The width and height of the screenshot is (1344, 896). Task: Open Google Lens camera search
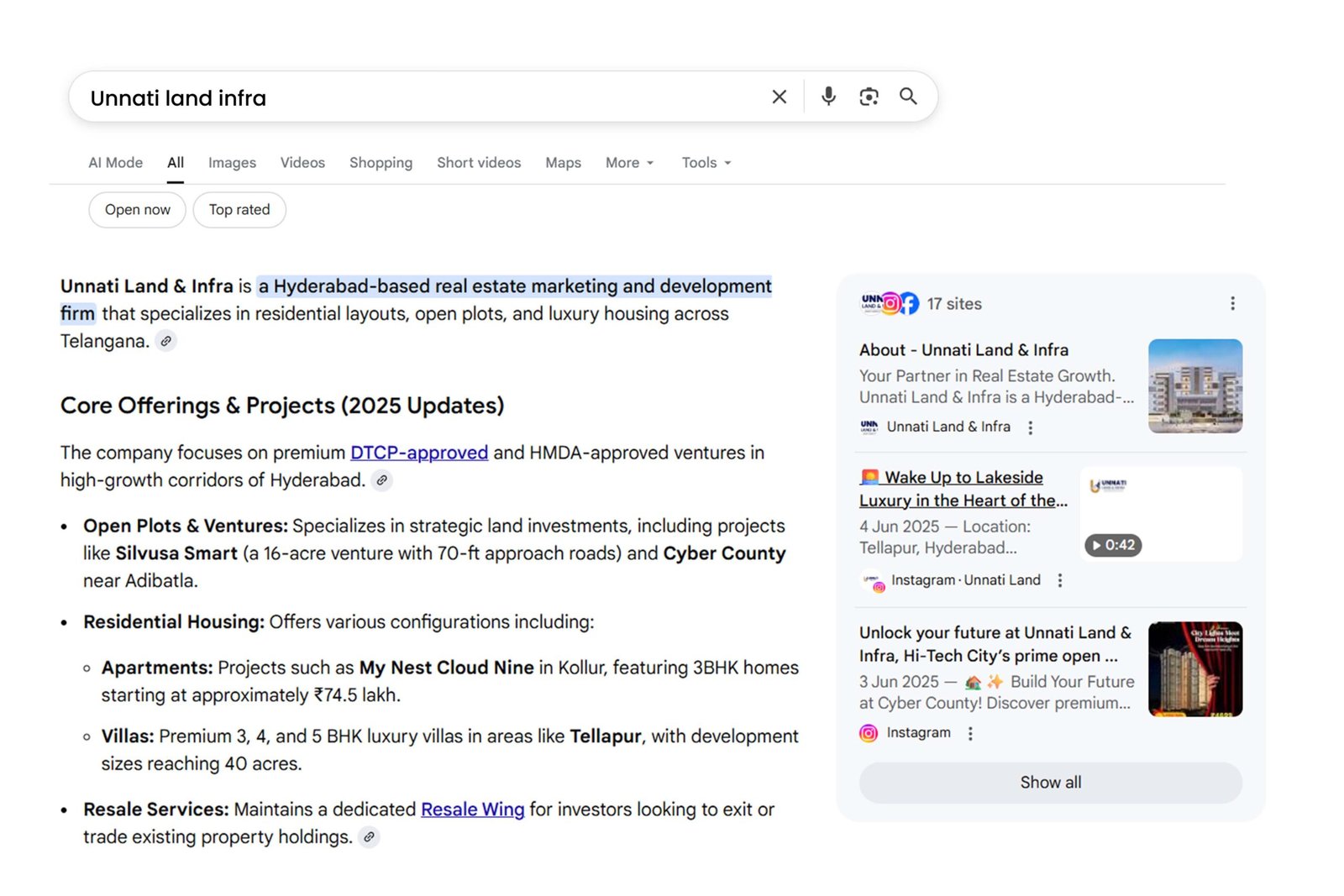click(869, 97)
